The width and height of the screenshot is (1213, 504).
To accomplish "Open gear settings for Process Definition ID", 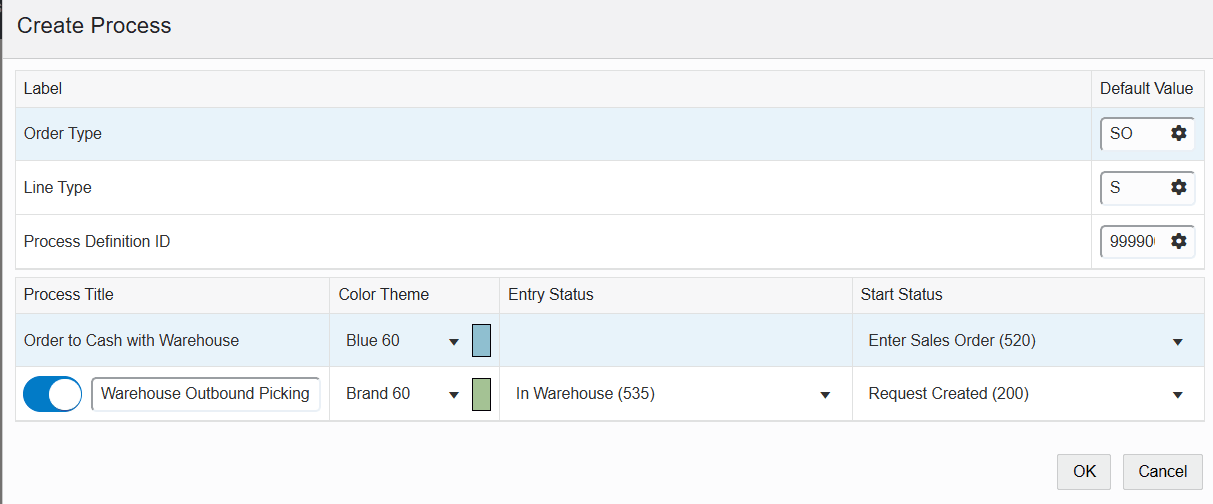I will click(1178, 241).
